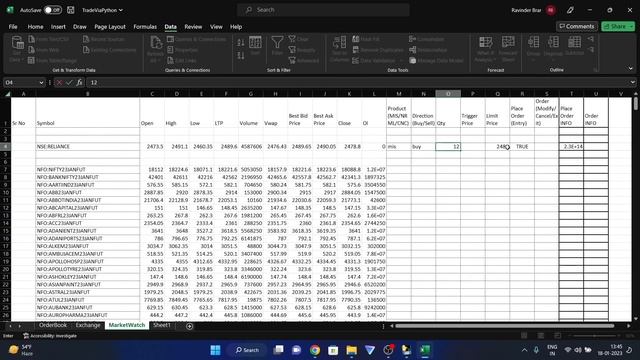640x360 pixels.
Task: Open TradeViaPython file name dropdown
Action: (x=102, y=10)
